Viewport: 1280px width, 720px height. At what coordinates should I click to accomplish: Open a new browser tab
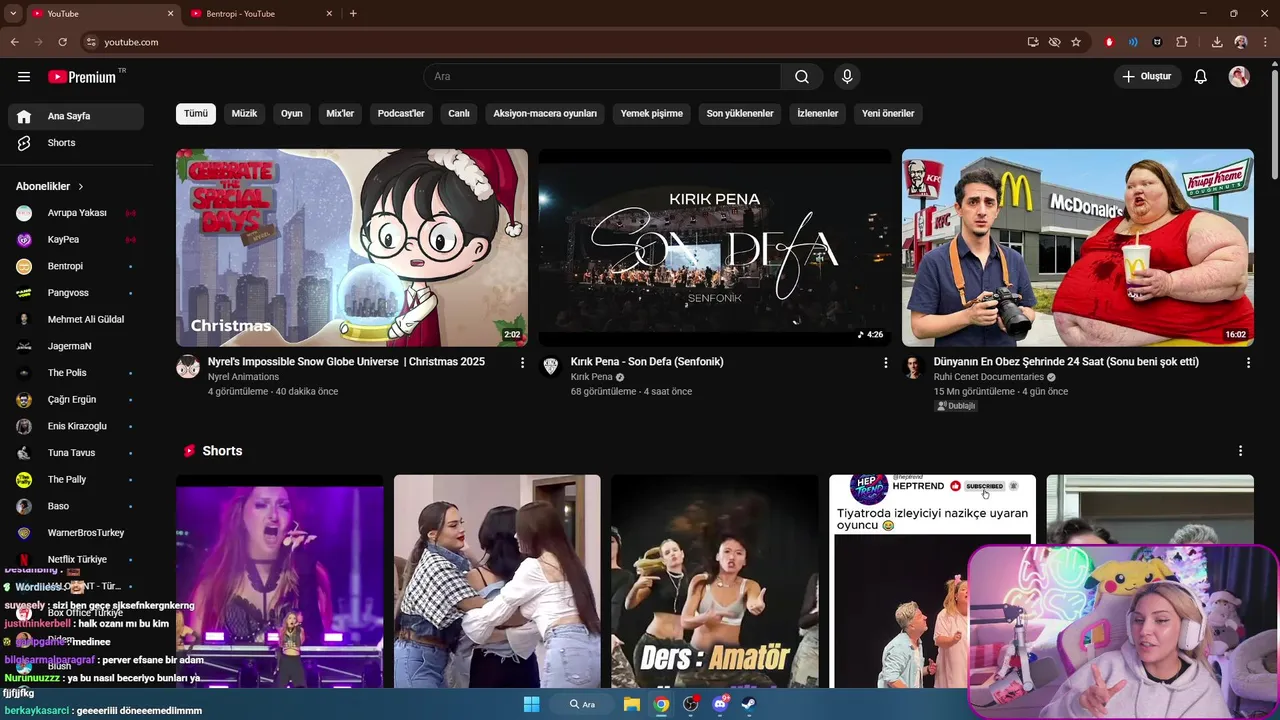tap(353, 13)
